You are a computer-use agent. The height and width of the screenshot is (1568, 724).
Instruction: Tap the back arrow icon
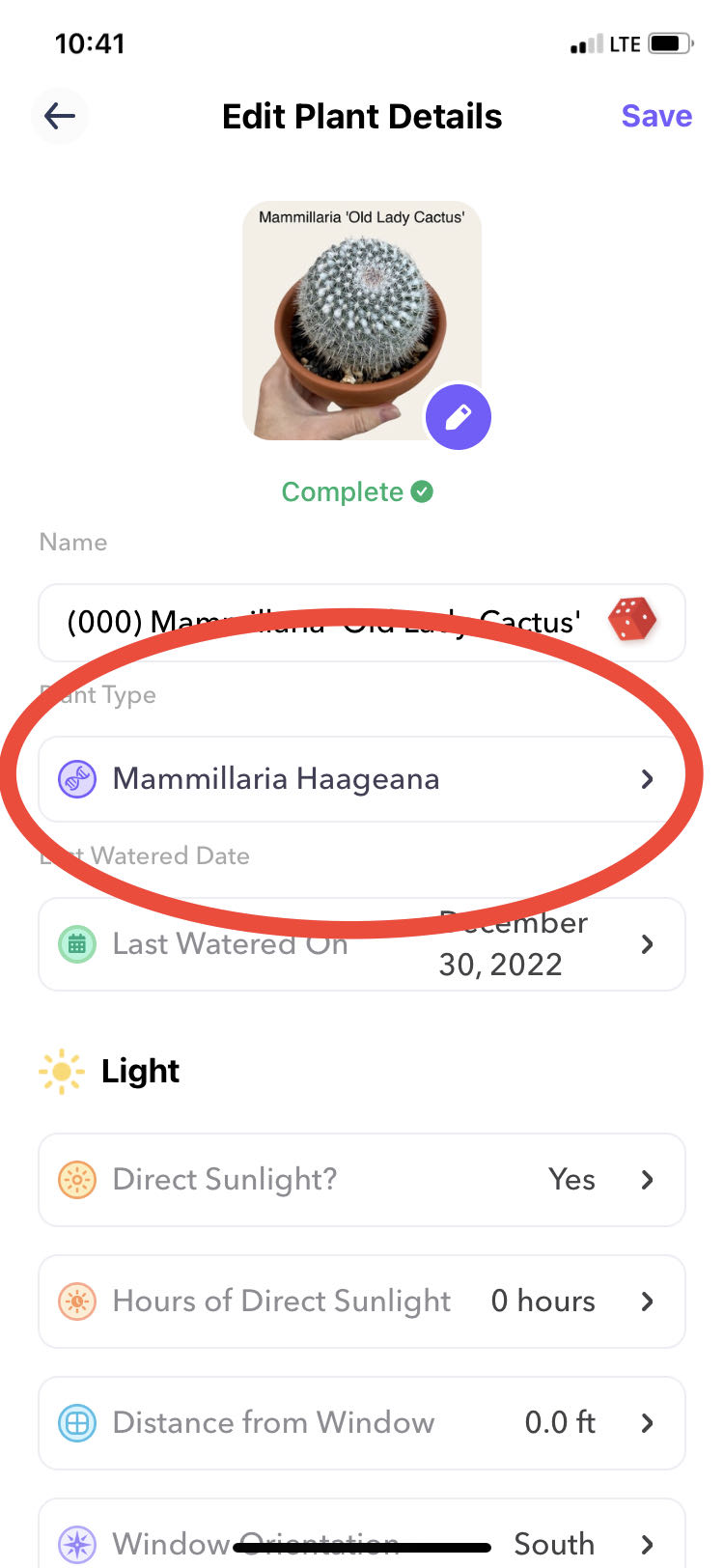click(x=60, y=116)
